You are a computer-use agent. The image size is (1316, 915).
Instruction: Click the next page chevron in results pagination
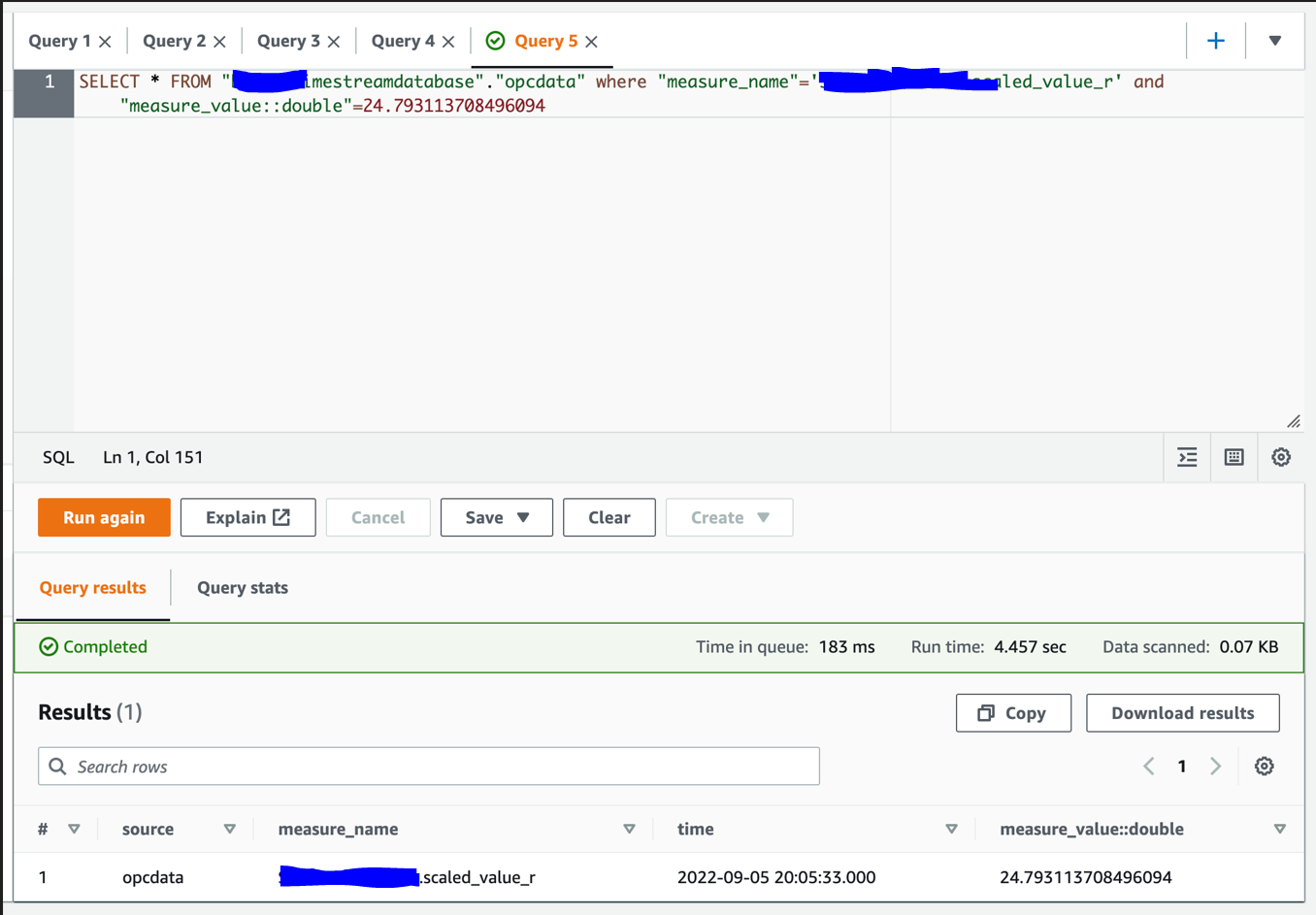point(1216,766)
